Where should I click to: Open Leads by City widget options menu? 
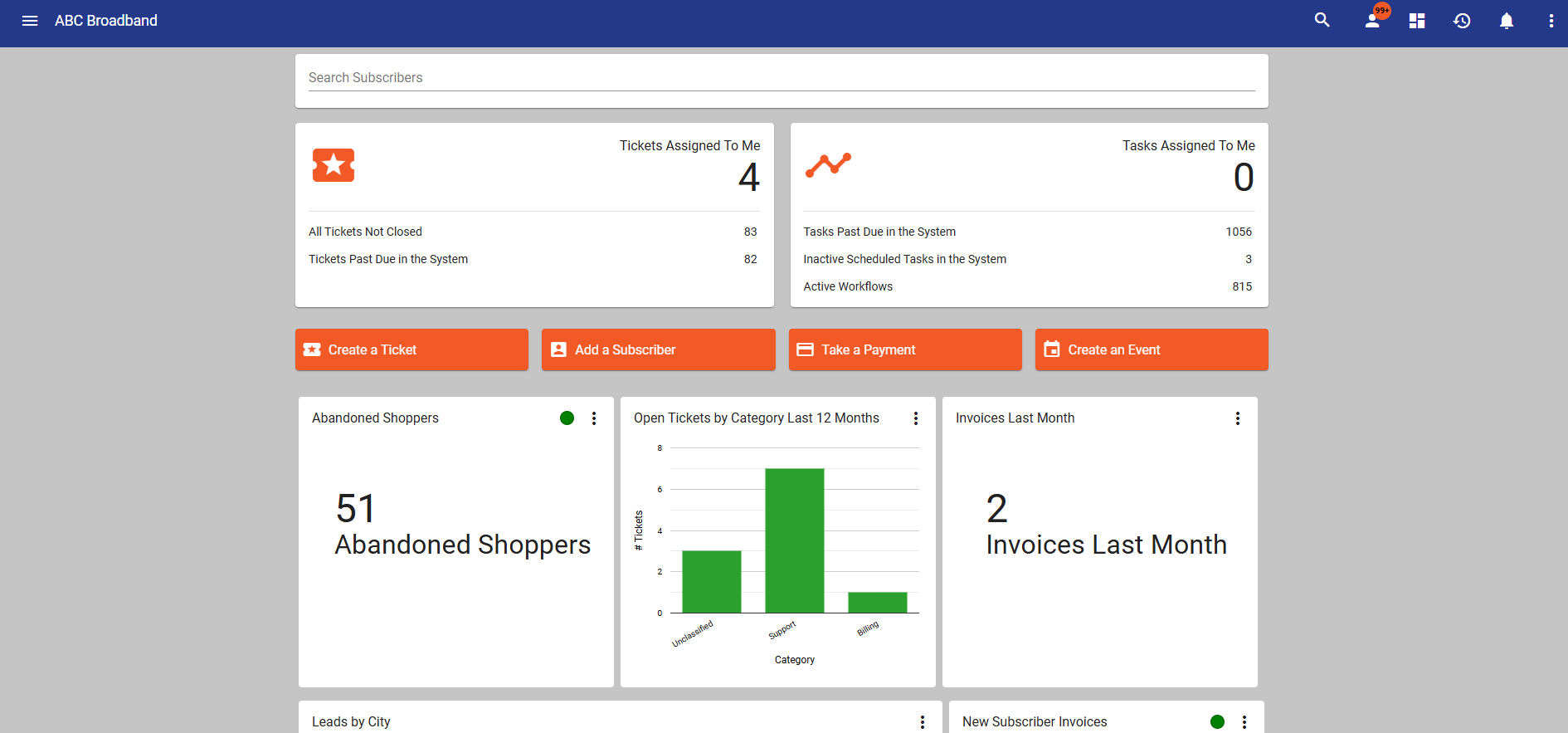coord(923,722)
